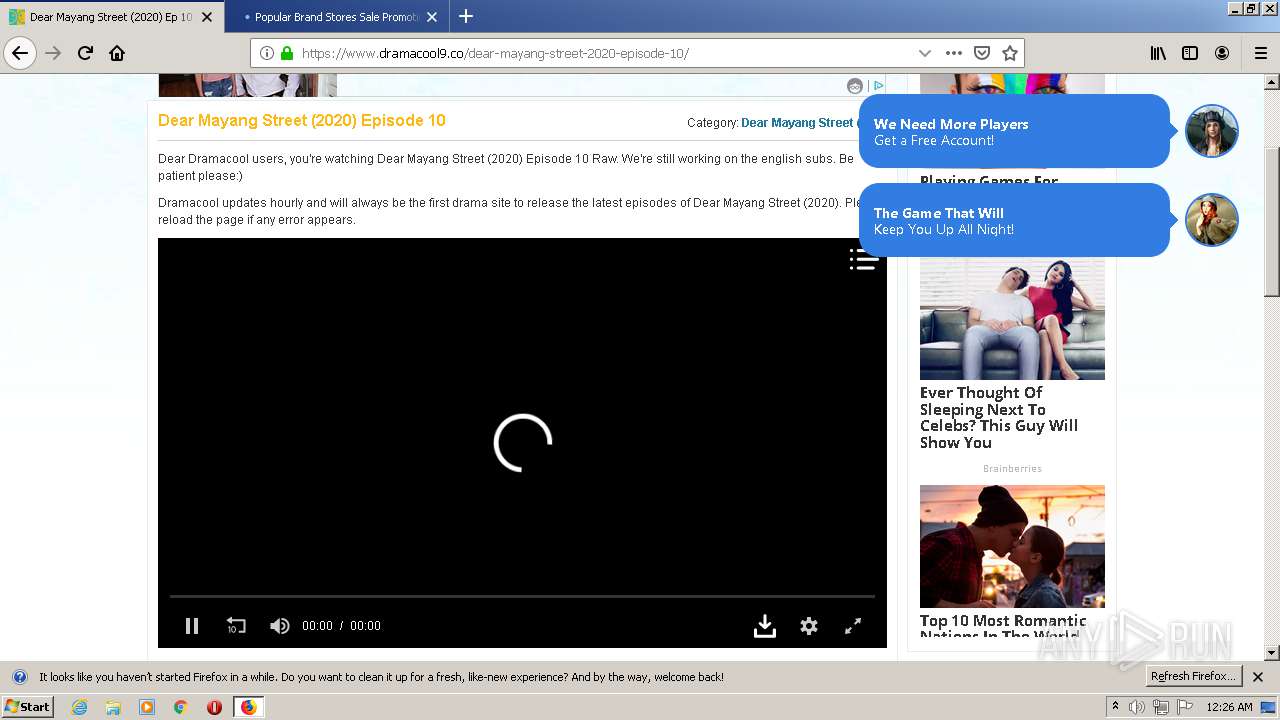Mute the video volume
The height and width of the screenshot is (720, 1280).
coord(279,626)
